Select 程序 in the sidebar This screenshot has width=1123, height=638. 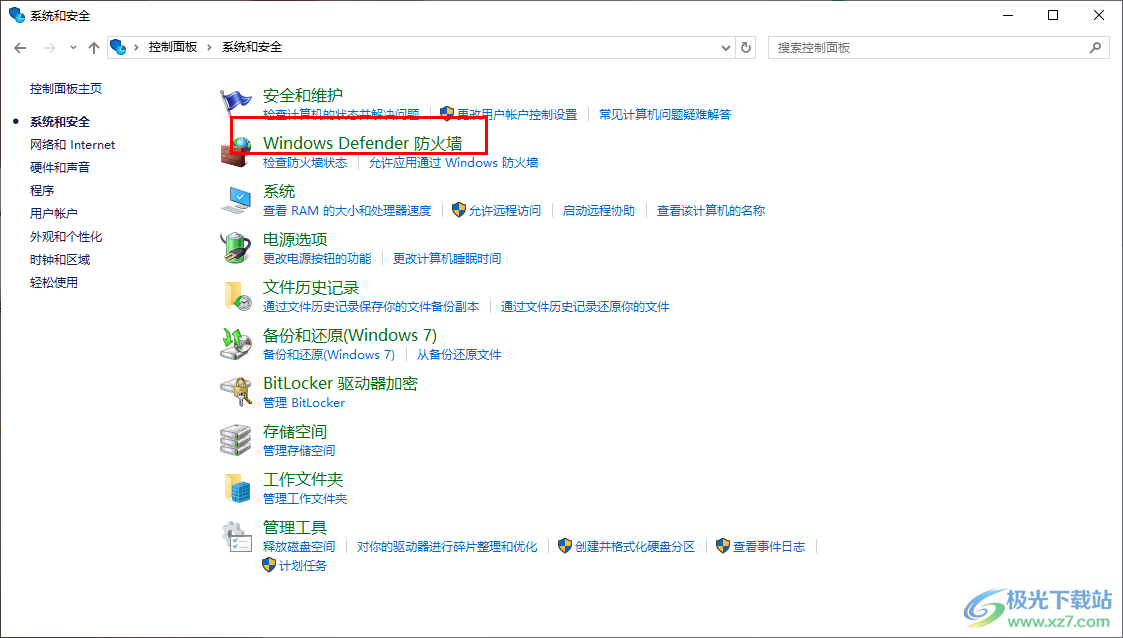point(42,190)
